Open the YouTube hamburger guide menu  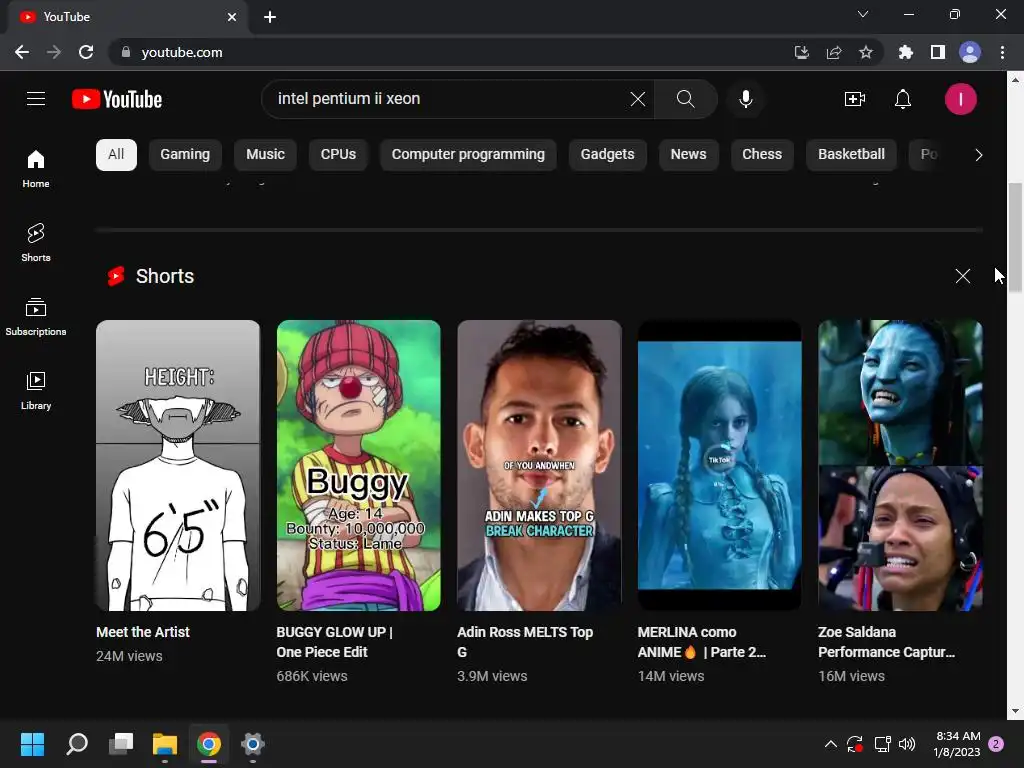click(36, 99)
